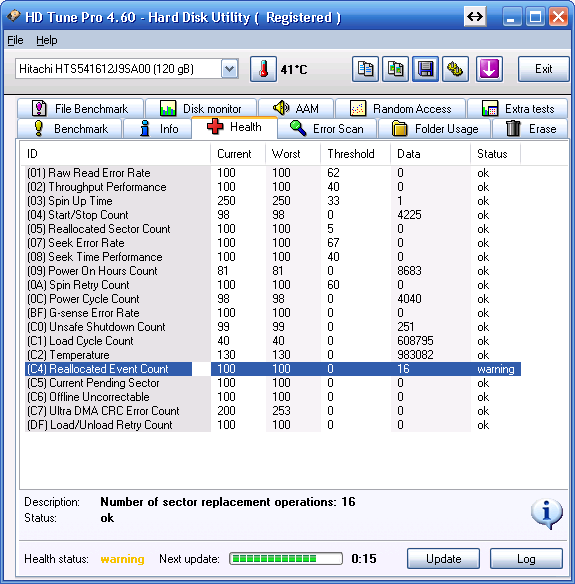Select the (DF) Load/Unload Retry Count row
Viewport: 575px width, 584px height.
tap(273, 425)
